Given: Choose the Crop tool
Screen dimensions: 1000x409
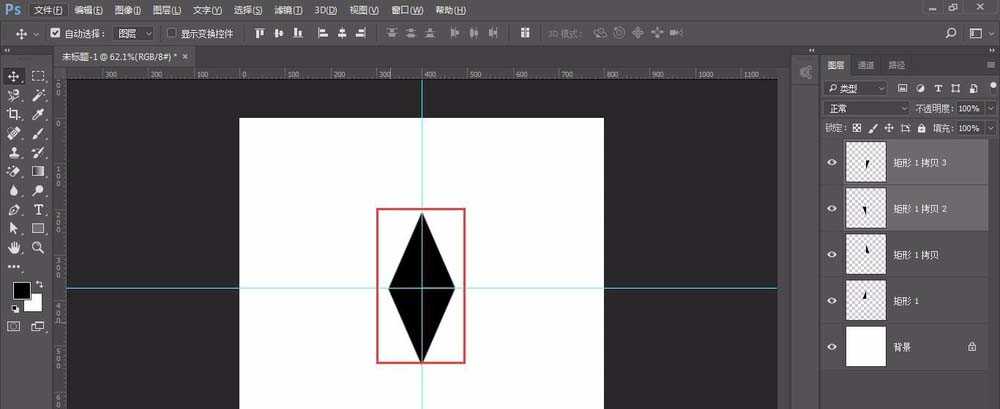Looking at the screenshot, I should point(14,114).
